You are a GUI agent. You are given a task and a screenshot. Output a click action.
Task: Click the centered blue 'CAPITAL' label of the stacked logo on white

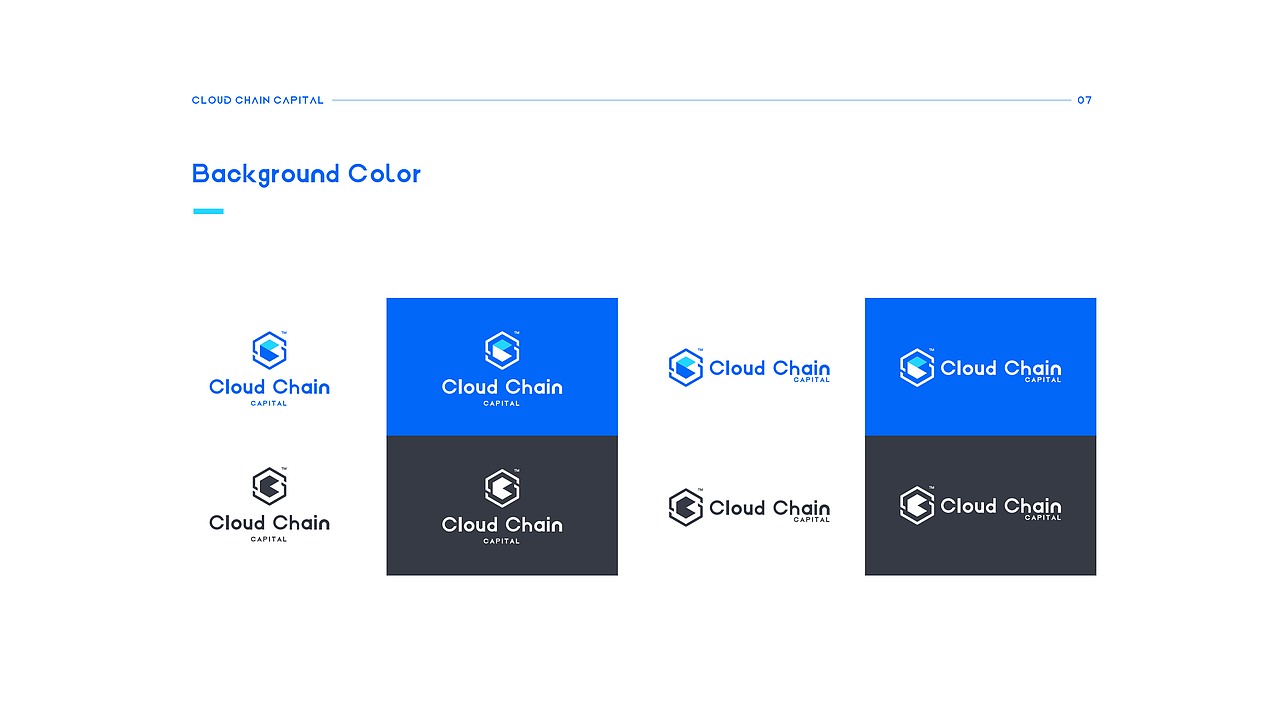coord(269,404)
